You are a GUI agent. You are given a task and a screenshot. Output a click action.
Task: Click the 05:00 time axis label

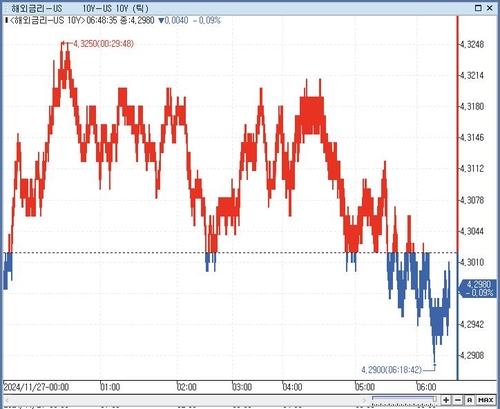[365, 387]
